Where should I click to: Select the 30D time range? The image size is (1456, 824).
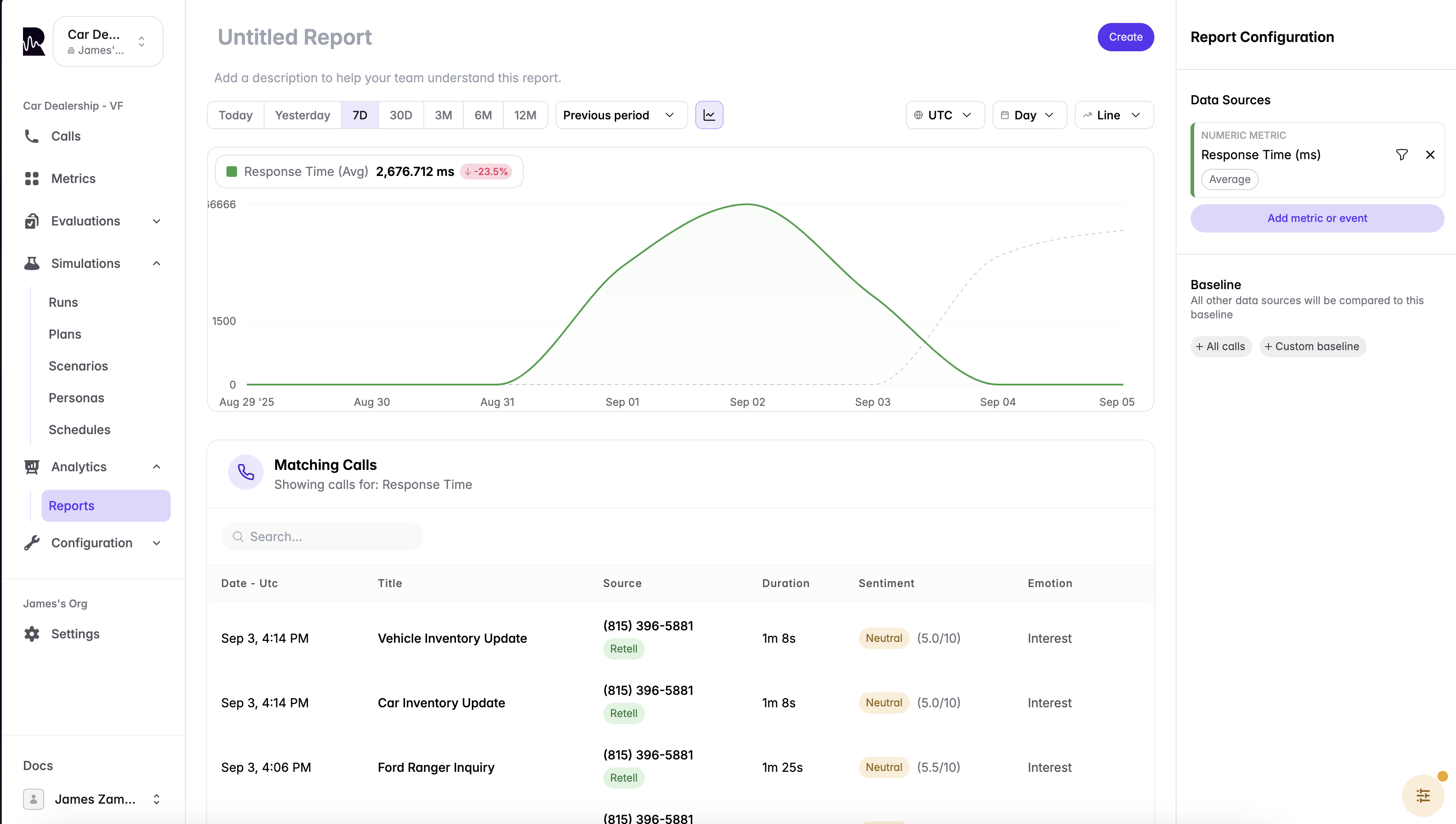pos(400,115)
